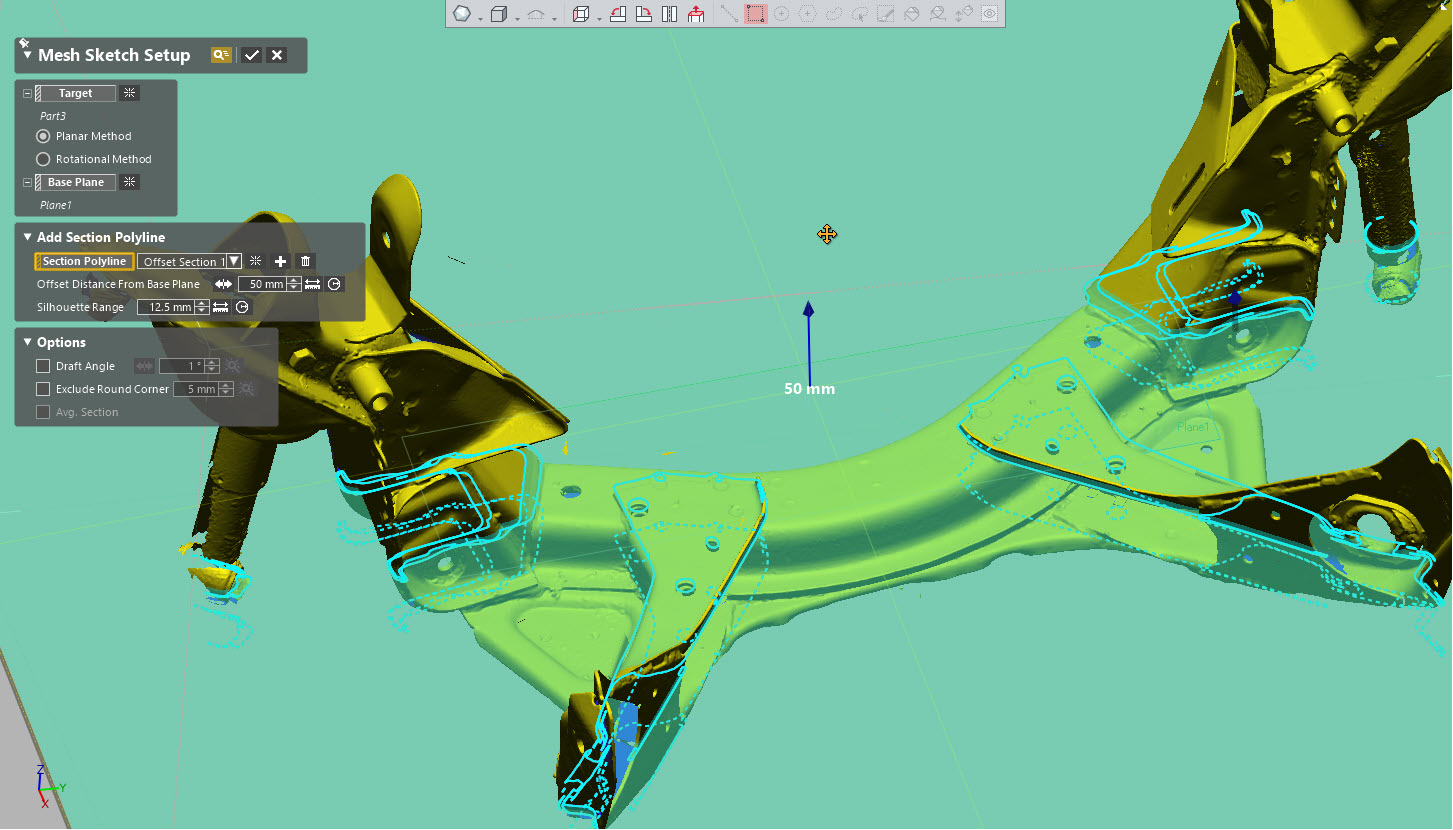
Task: Choose the Planar Method radio button
Action: (x=43, y=136)
